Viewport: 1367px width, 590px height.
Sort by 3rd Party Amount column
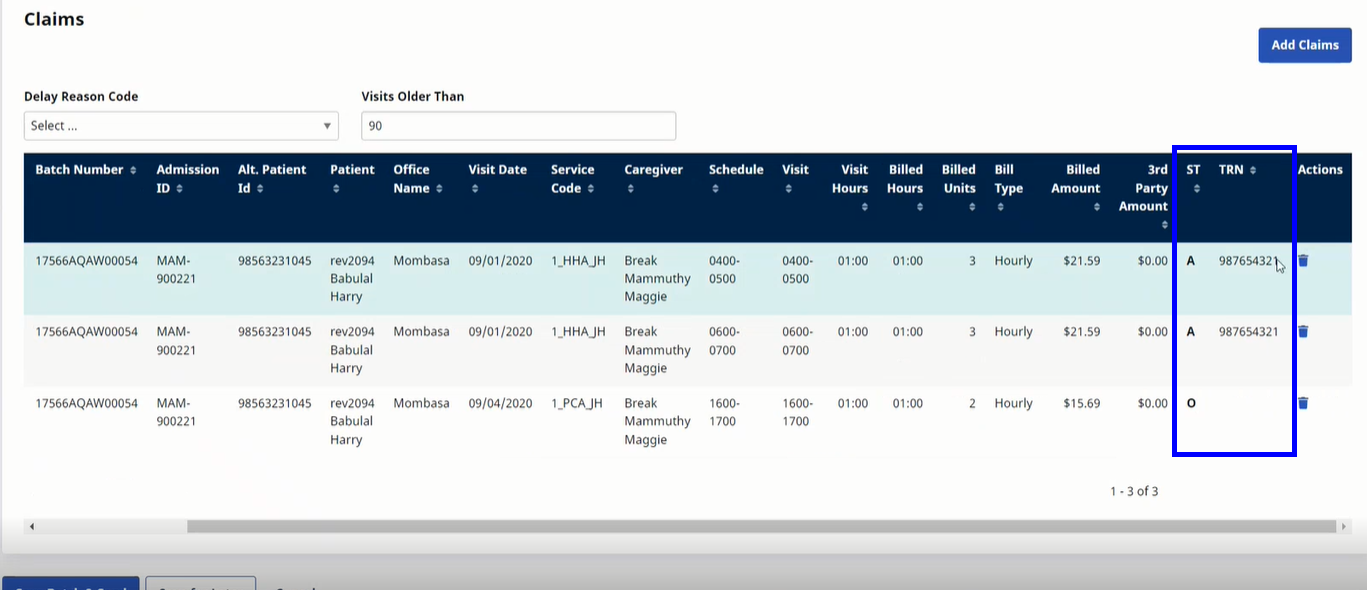1165,225
